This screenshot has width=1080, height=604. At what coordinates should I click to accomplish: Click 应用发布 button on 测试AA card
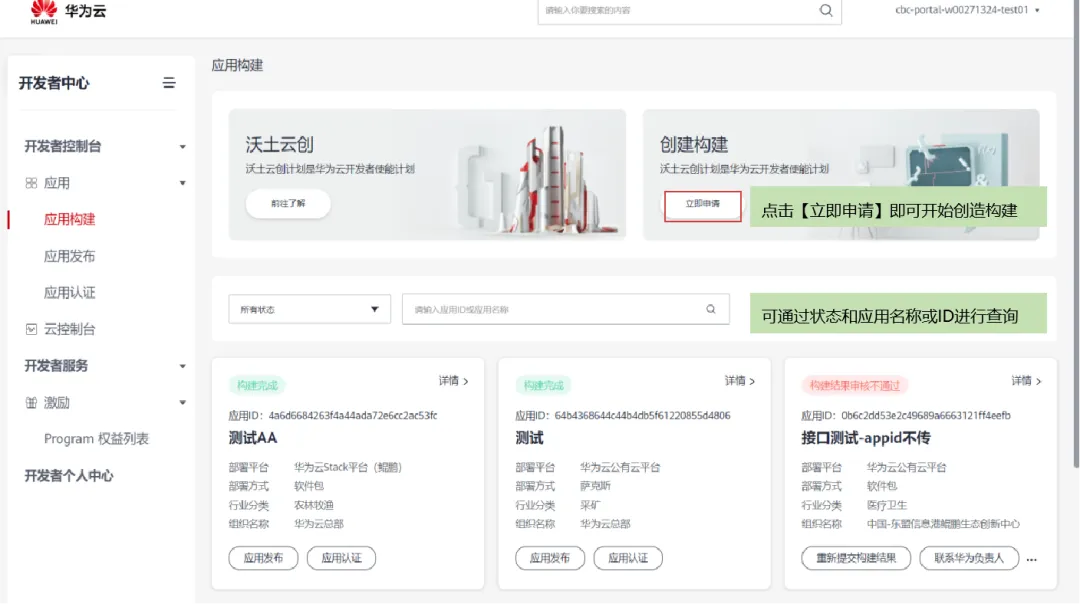point(263,558)
